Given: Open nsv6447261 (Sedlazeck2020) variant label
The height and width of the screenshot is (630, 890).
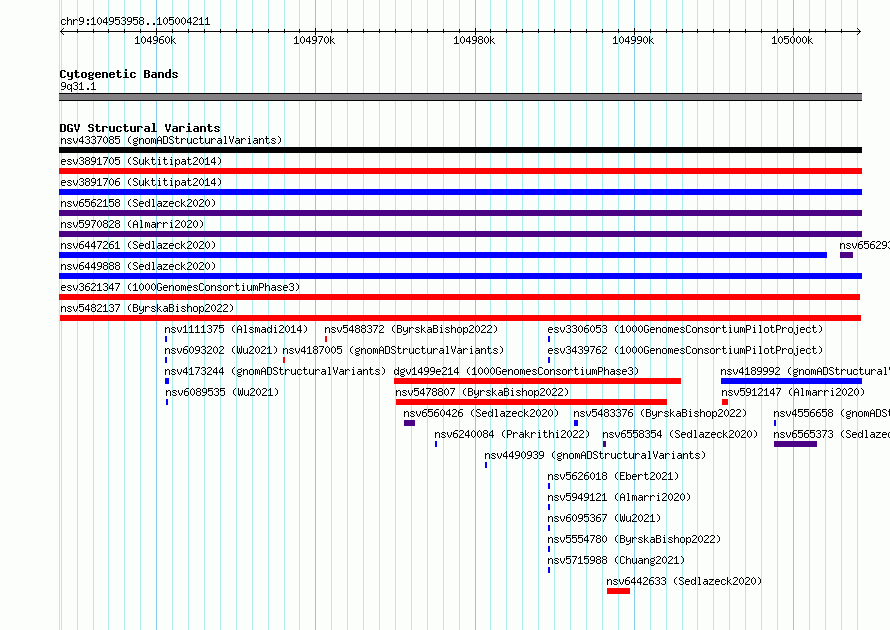Looking at the screenshot, I should [x=138, y=245].
